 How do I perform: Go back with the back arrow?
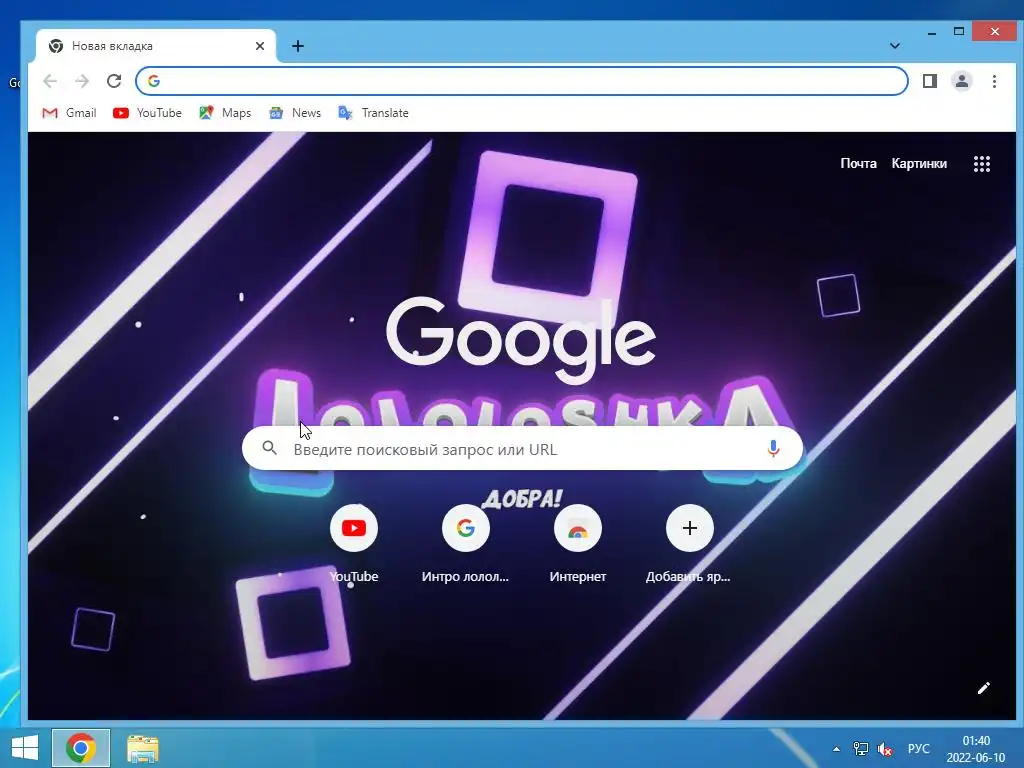50,81
